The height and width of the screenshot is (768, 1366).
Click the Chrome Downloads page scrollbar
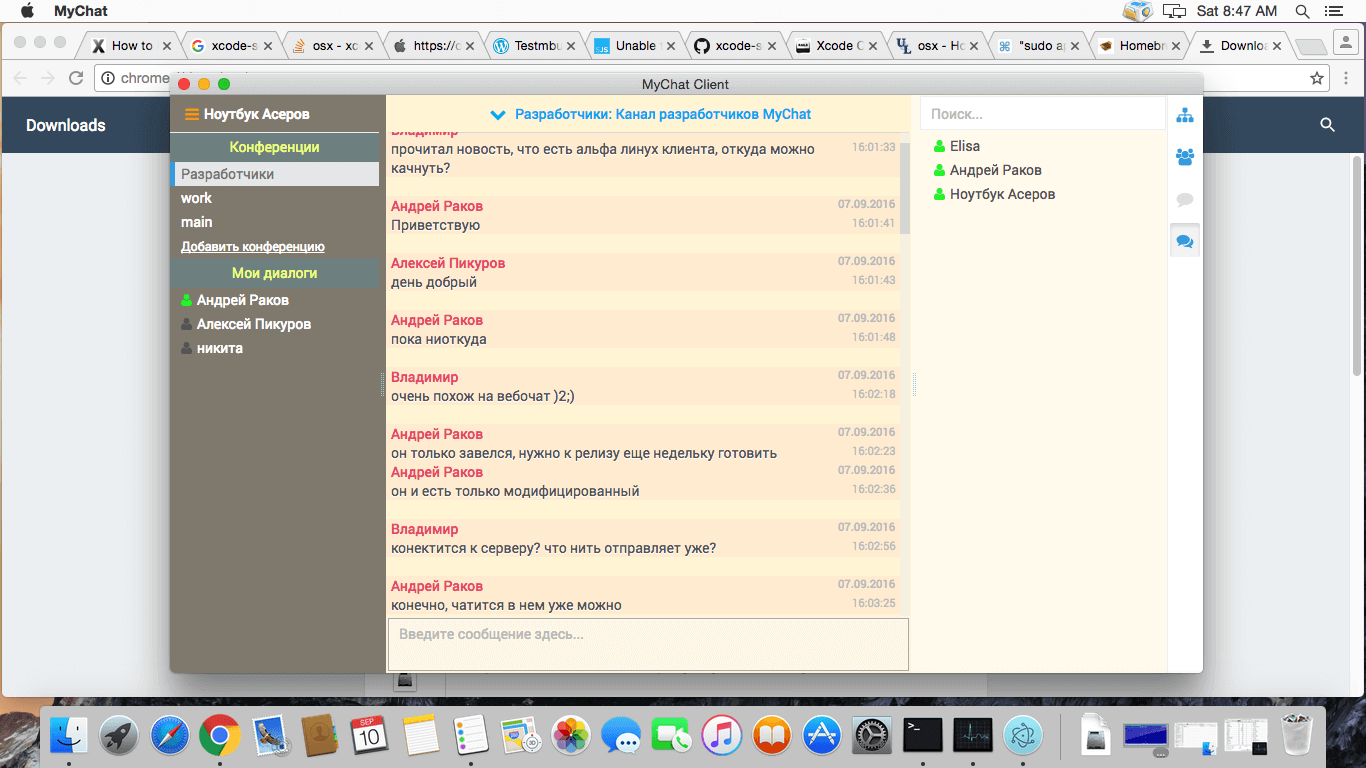pyautogui.click(x=1357, y=265)
